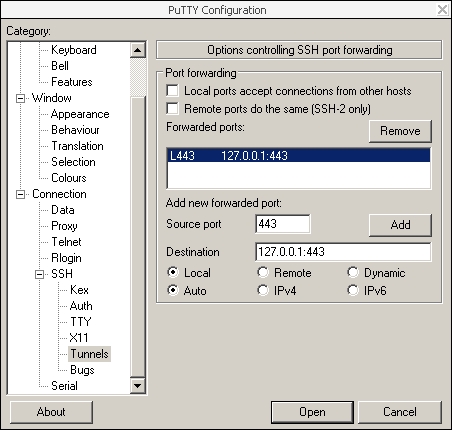The width and height of the screenshot is (452, 430).
Task: Open the TTY category
Action: 81,322
